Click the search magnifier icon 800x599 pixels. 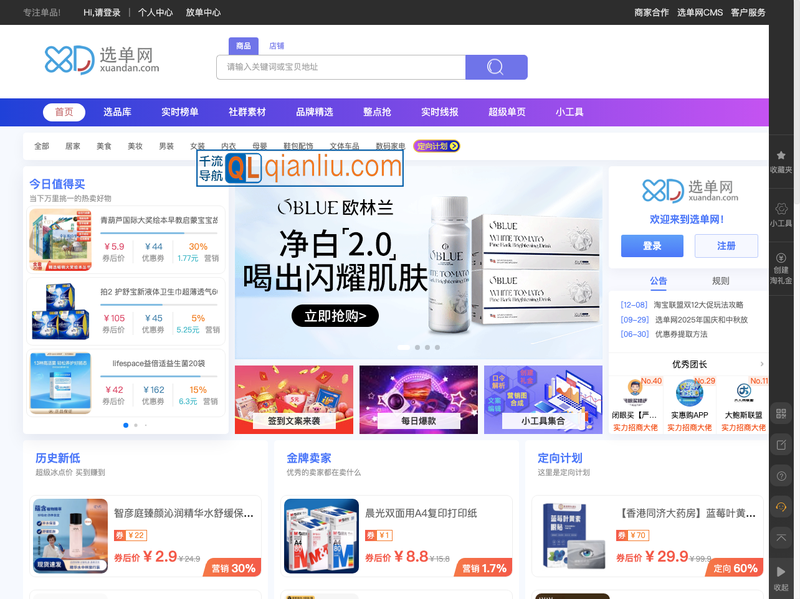pyautogui.click(x=495, y=66)
